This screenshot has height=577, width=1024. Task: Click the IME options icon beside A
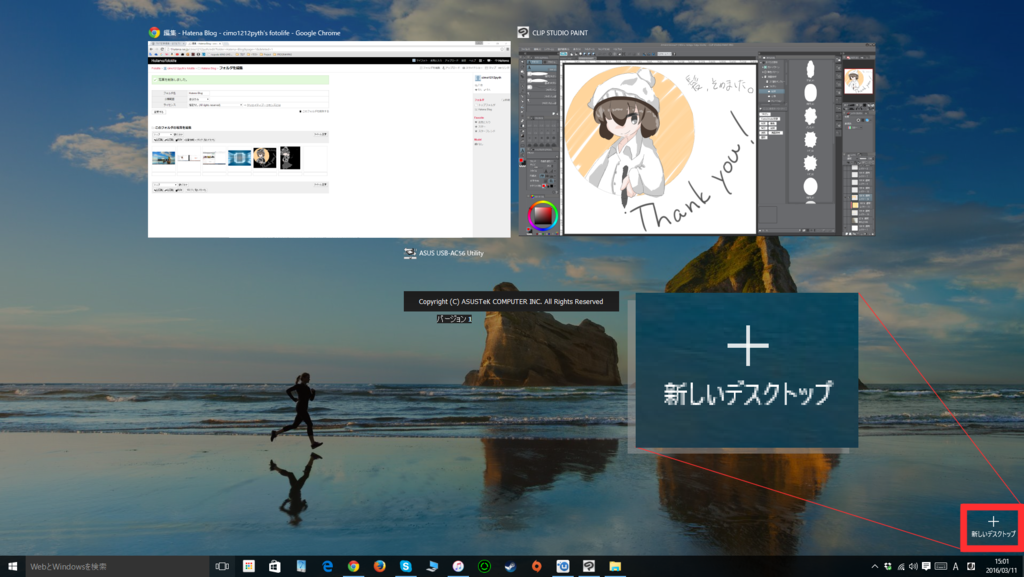point(971,566)
